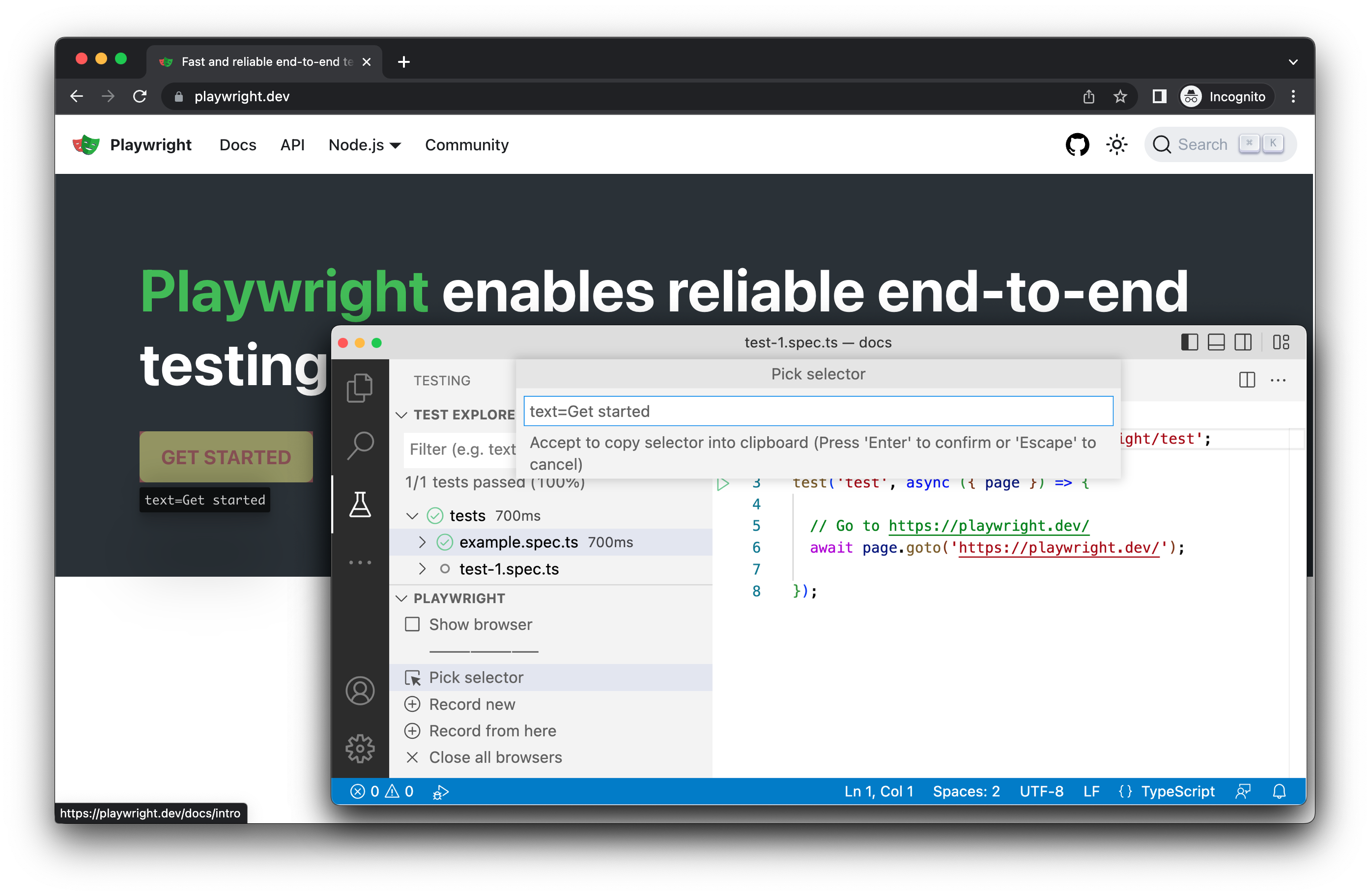Toggle the Show browser checkbox
1370x896 pixels.
point(412,624)
